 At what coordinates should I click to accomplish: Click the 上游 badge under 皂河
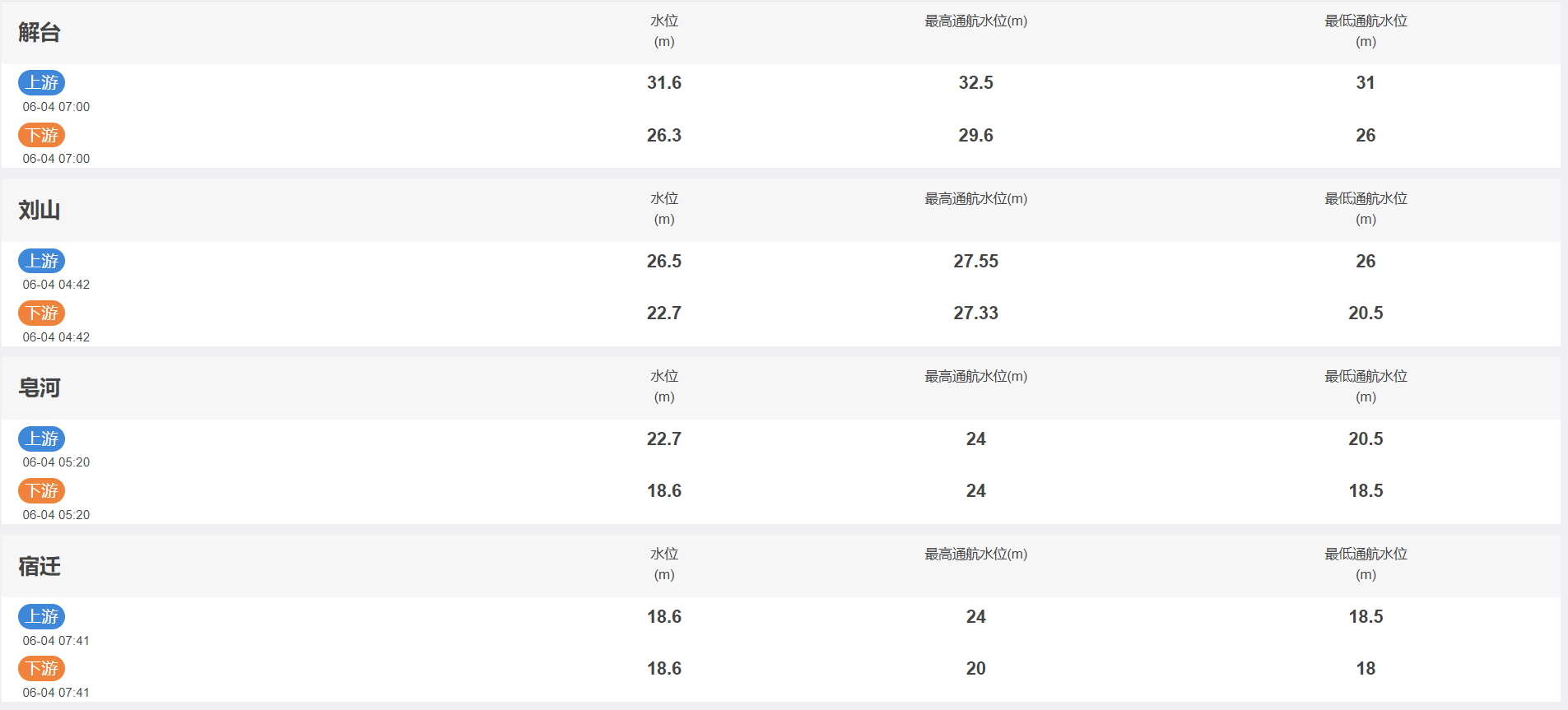(x=41, y=439)
